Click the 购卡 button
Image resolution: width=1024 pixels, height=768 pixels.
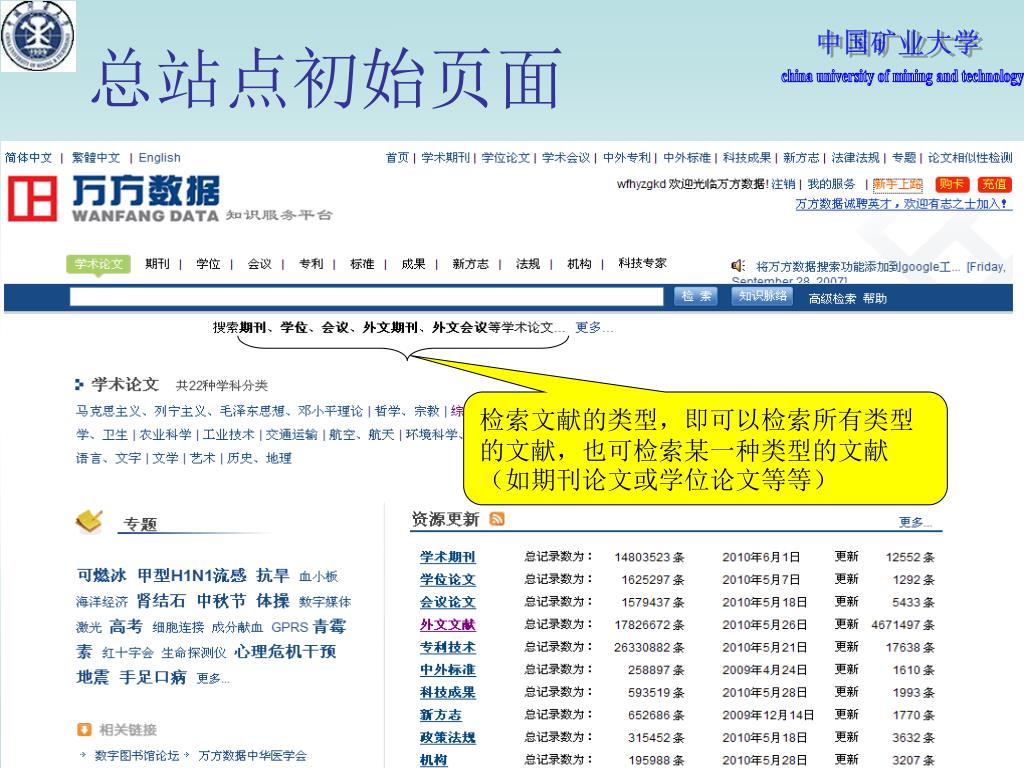pos(951,184)
